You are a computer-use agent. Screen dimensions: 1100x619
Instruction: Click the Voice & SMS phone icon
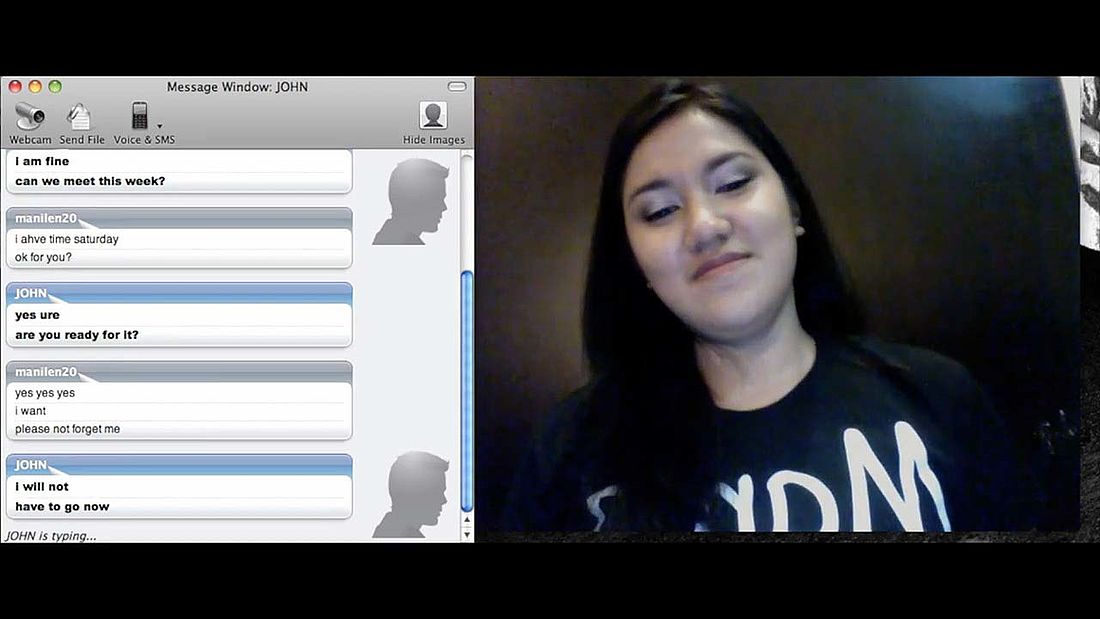point(140,116)
